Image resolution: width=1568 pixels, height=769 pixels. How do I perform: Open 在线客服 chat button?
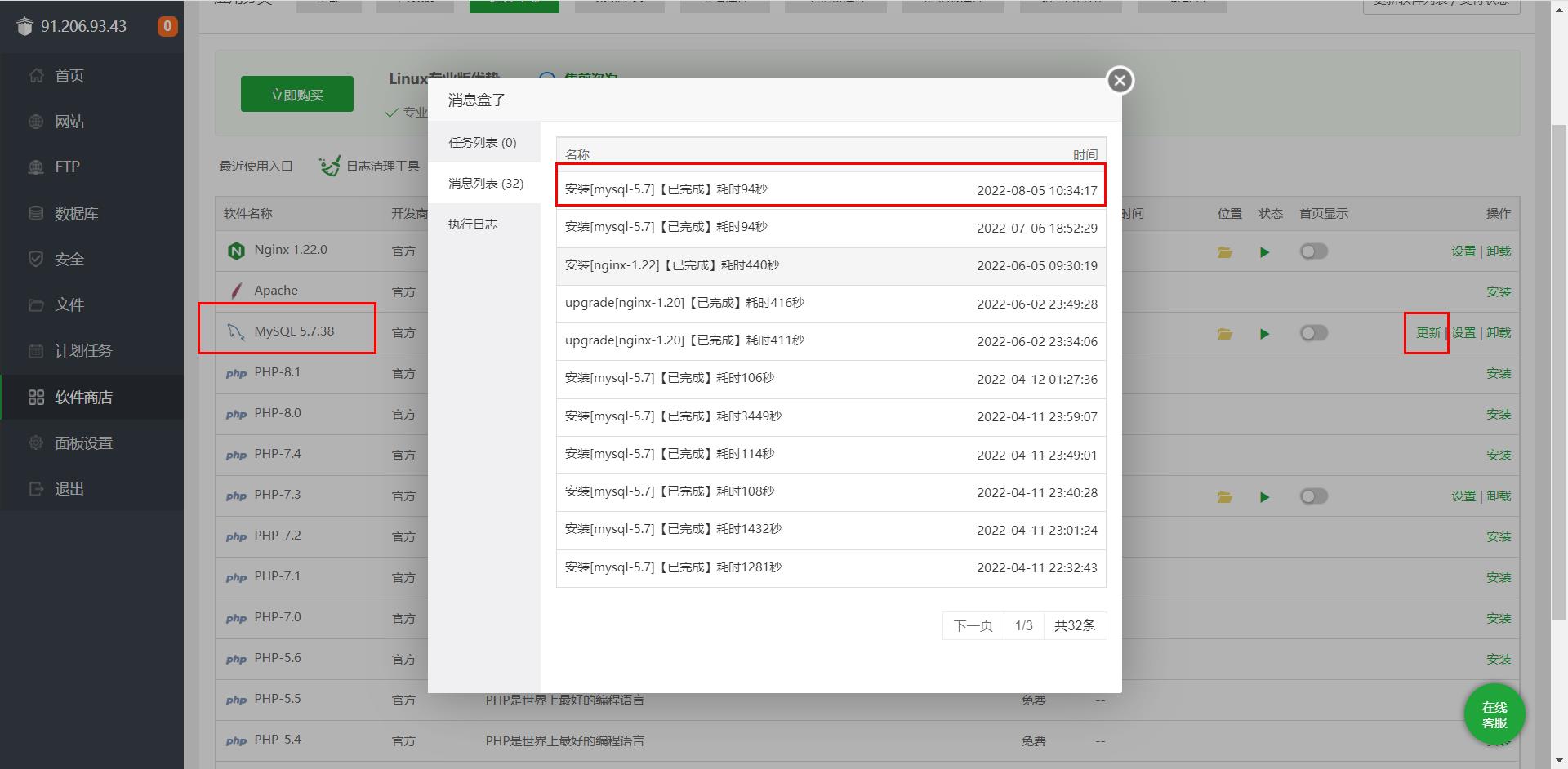coord(1494,714)
